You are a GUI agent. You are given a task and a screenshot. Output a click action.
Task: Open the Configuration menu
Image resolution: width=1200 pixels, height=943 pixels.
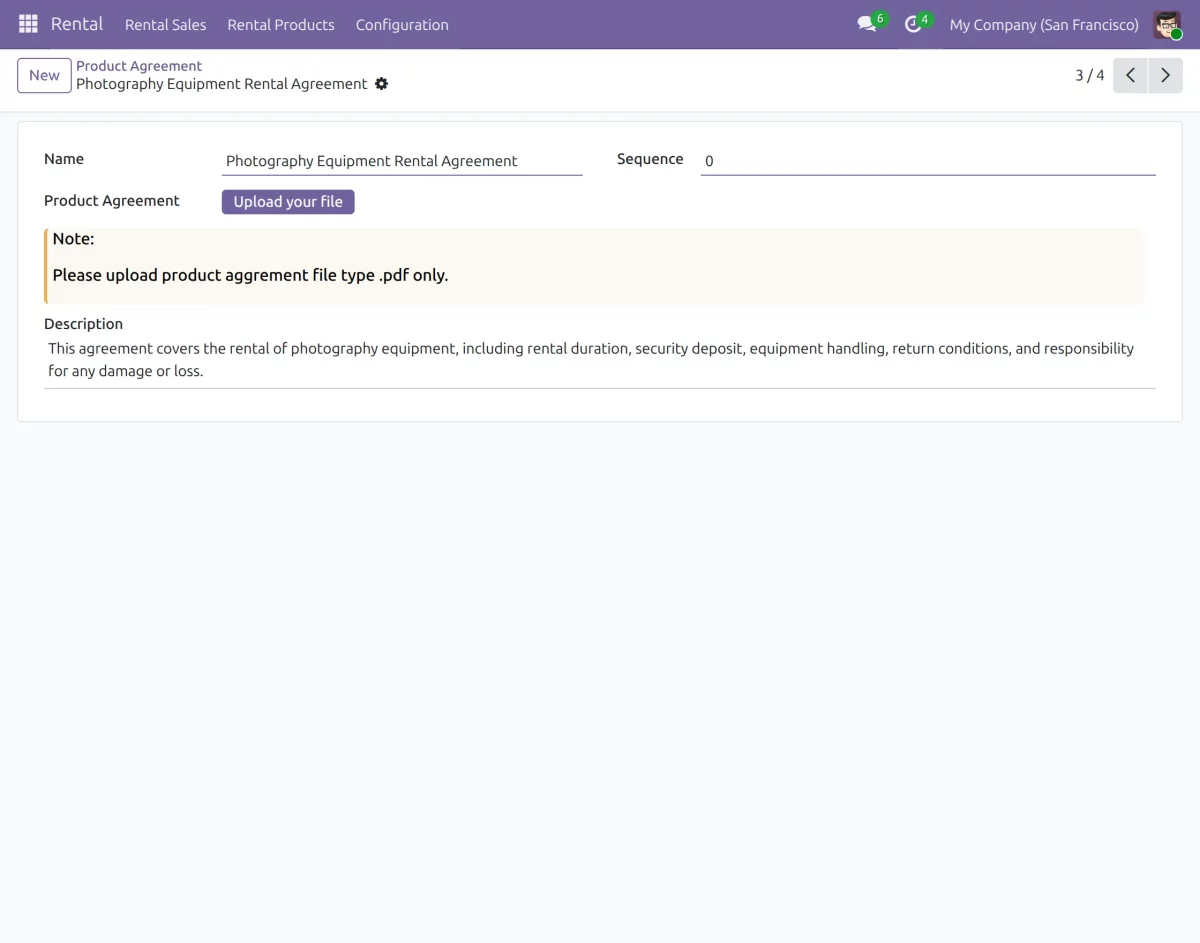click(402, 24)
